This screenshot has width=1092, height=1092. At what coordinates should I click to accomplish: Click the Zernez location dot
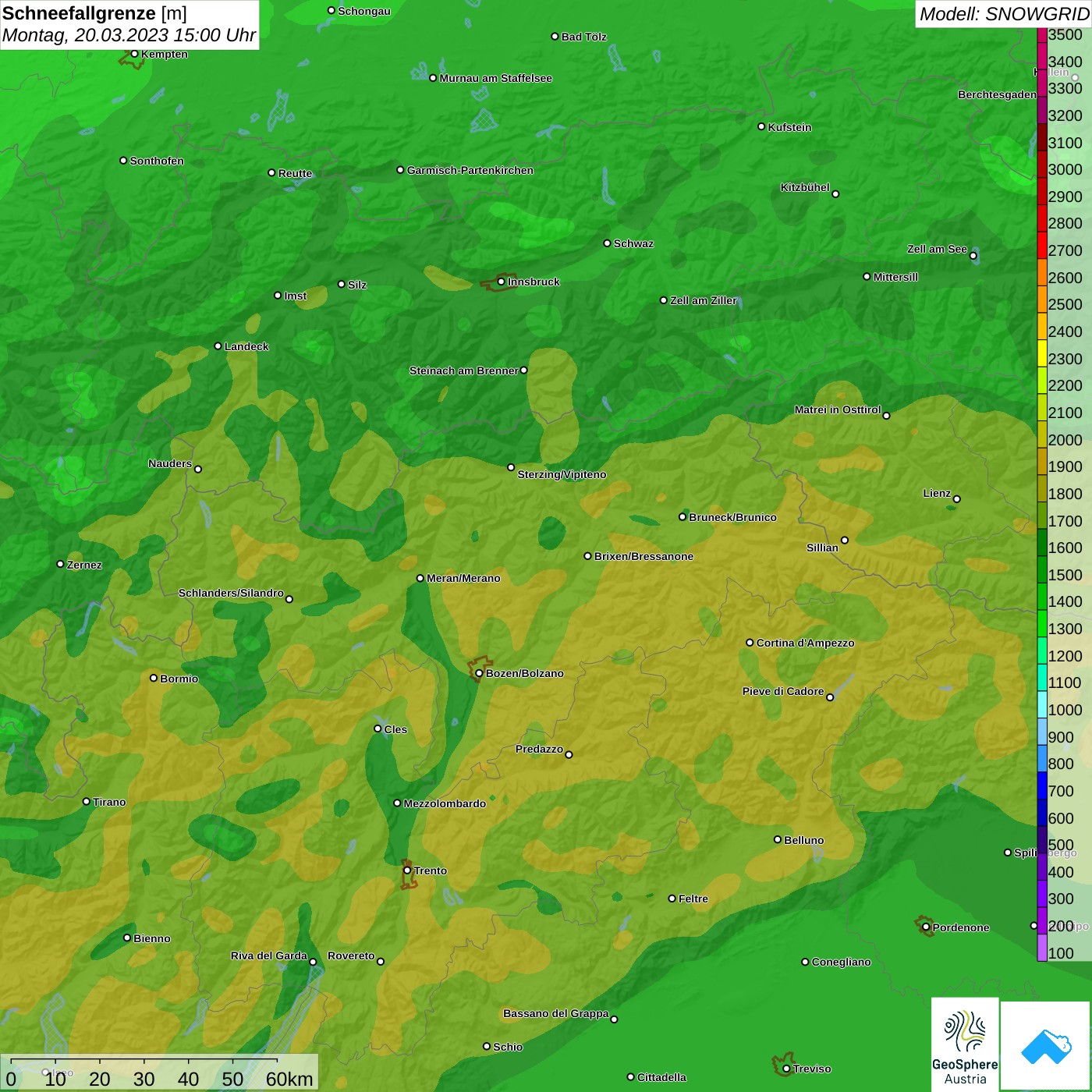tap(60, 564)
